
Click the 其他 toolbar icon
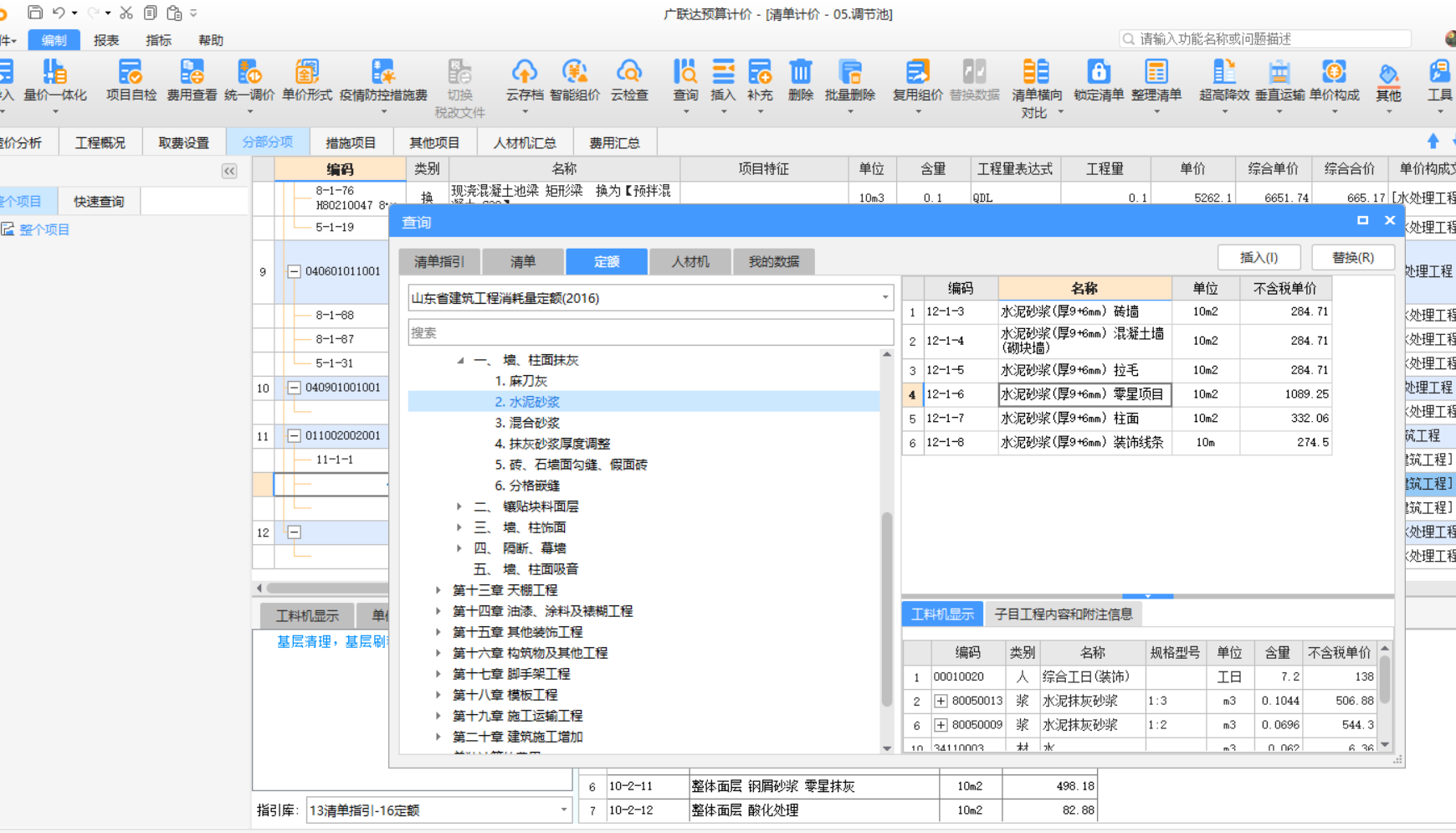coord(1388,81)
